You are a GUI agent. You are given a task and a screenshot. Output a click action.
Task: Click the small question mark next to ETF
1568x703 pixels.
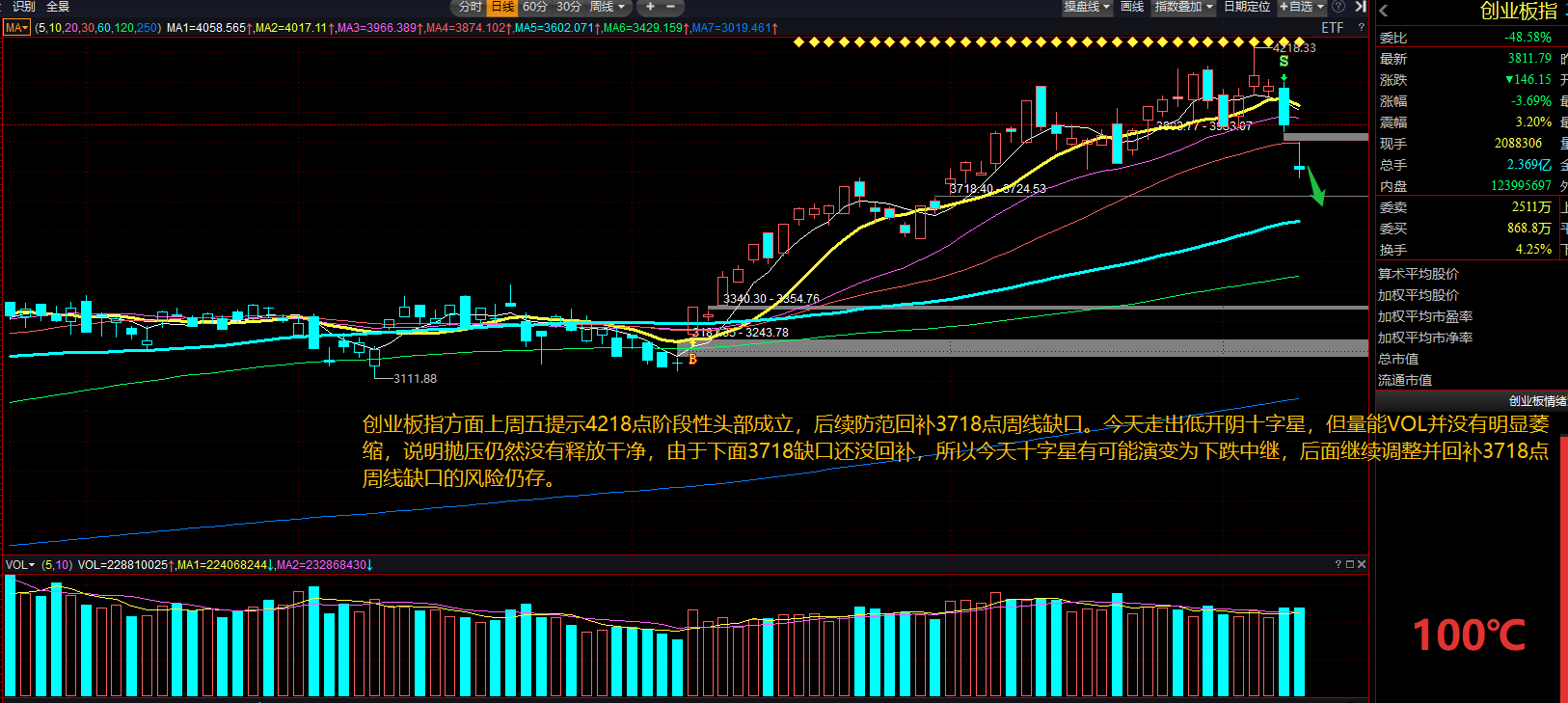pos(1361,28)
